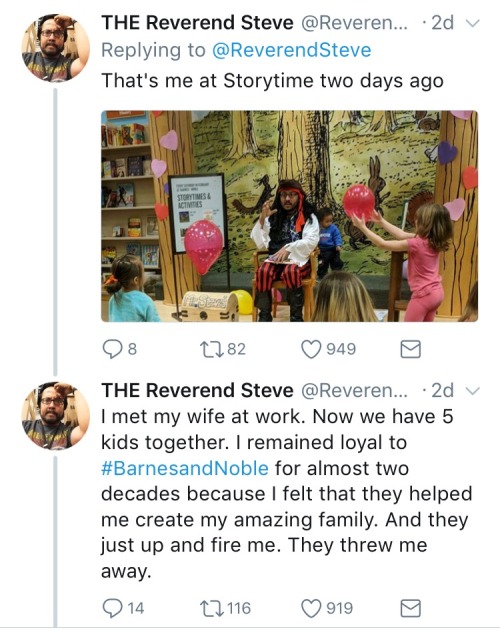Open profile picture on the first tweet
Image resolution: width=500 pixels, height=631 pixels.
pos(56,48)
